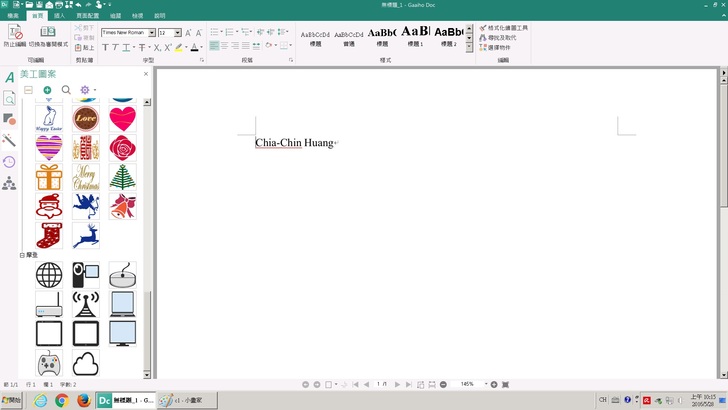Apply the 標題 1 heading style
Viewport: 728px width, 410px height.
coord(415,36)
